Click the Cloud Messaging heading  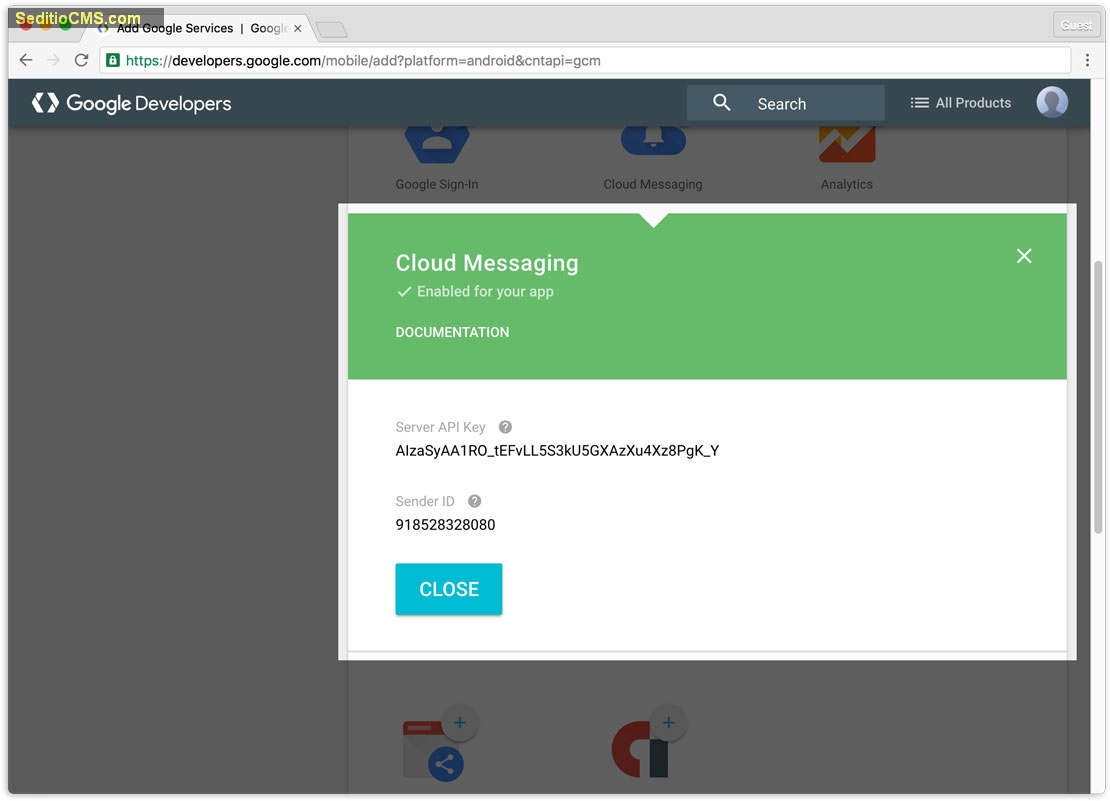[487, 263]
